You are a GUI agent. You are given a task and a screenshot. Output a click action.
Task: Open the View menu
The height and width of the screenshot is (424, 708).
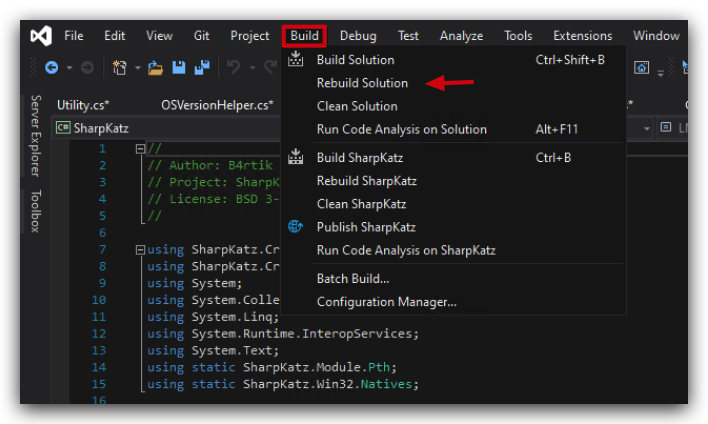pyautogui.click(x=159, y=36)
